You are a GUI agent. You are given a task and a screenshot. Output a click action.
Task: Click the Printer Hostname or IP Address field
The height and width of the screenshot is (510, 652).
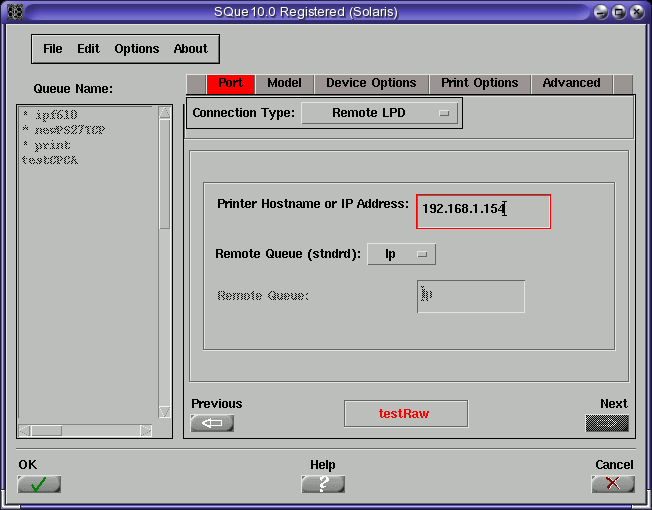point(483,211)
